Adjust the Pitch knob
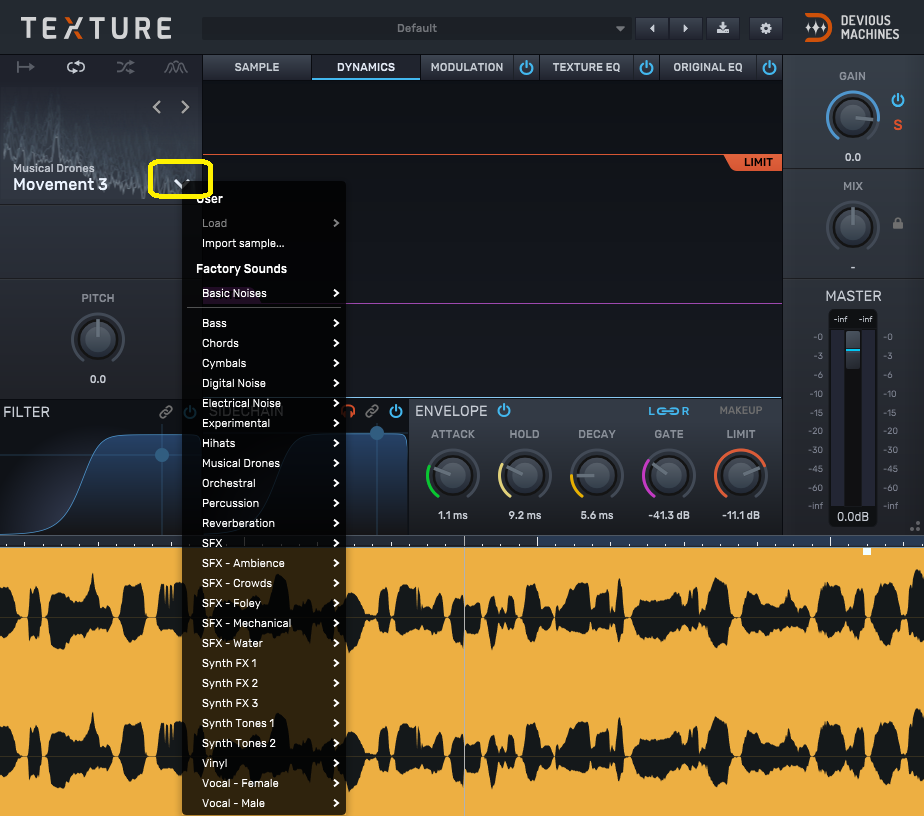This screenshot has height=817, width=924. pos(98,339)
